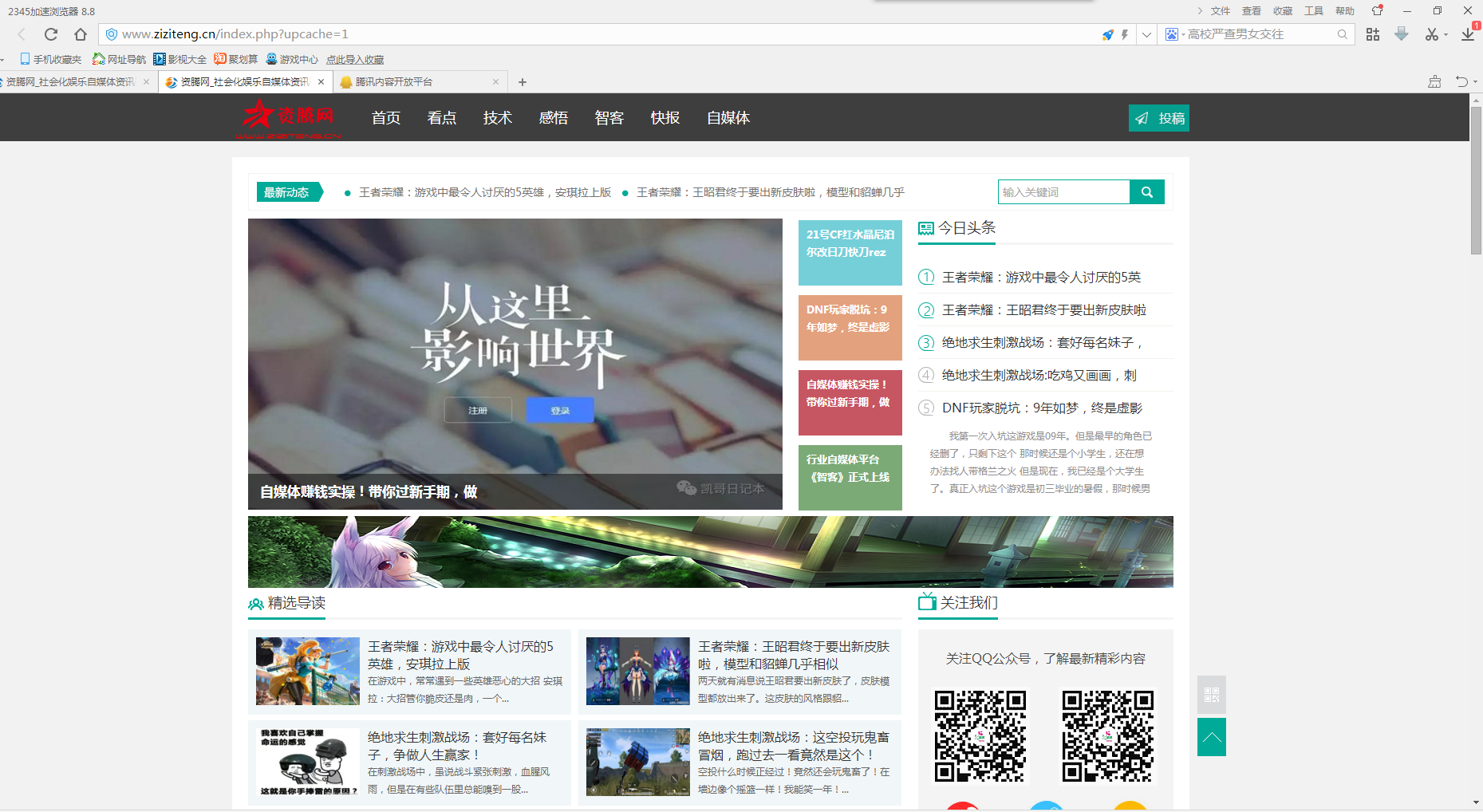
Task: Open the downloads manager icon with badge
Action: (1468, 34)
